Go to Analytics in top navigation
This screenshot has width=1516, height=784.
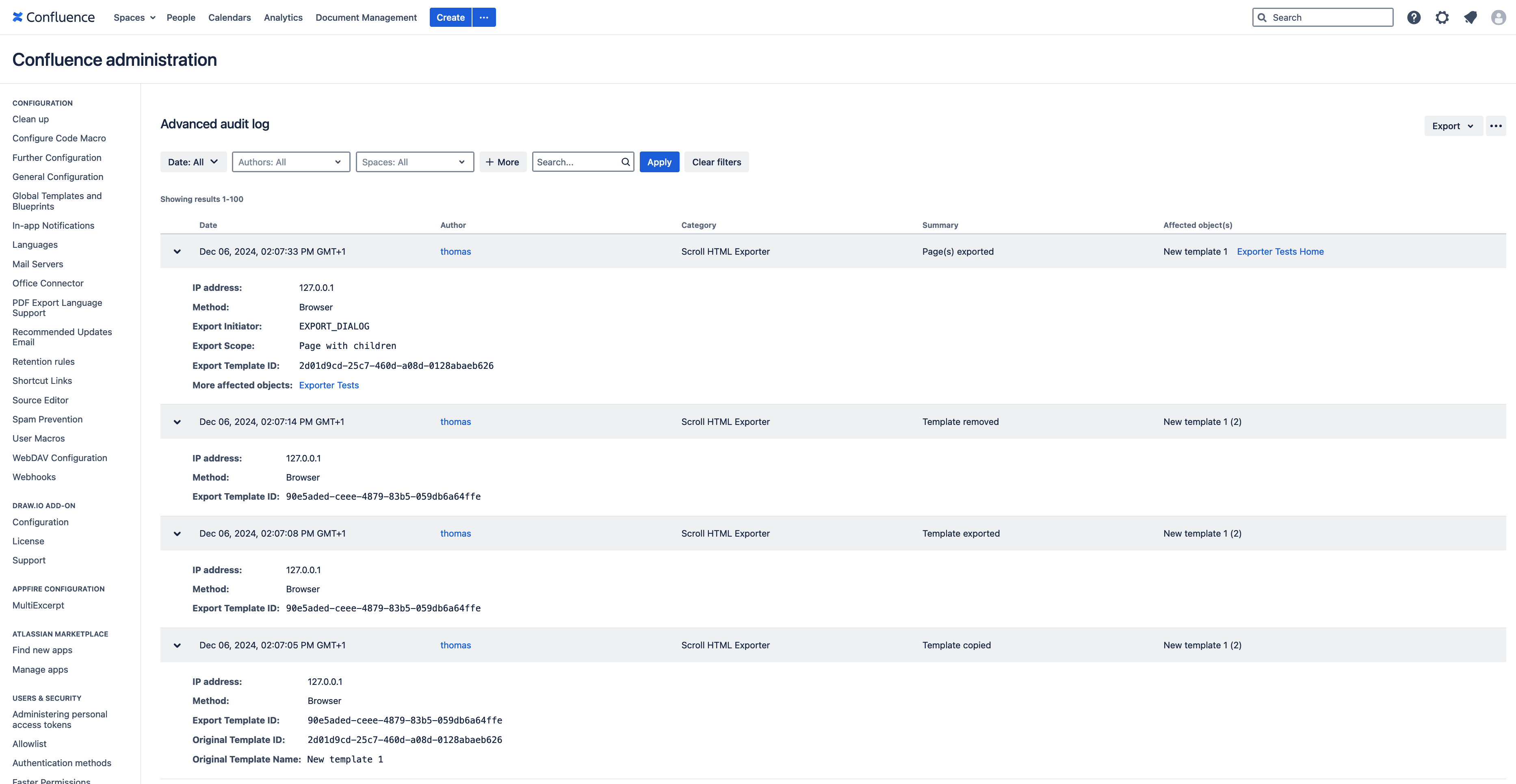tap(283, 17)
